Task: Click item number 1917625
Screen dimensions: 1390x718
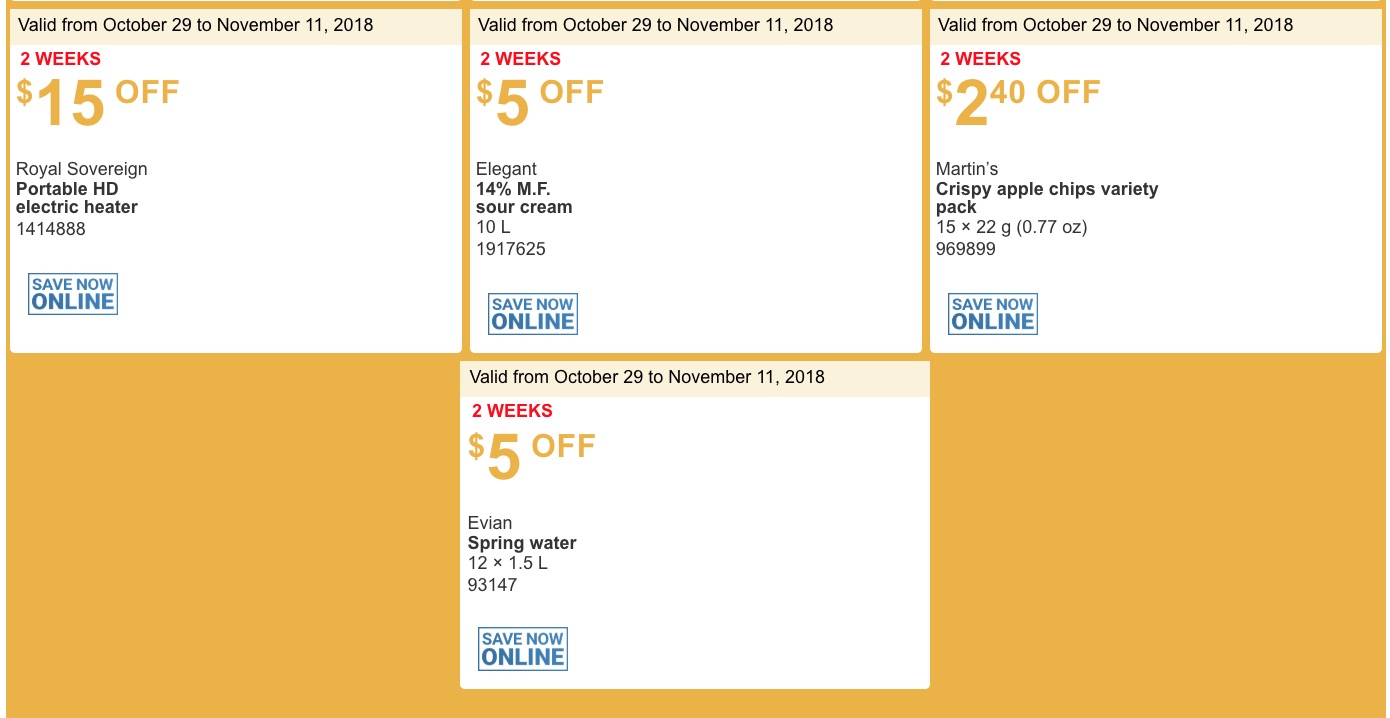Action: pyautogui.click(x=511, y=249)
